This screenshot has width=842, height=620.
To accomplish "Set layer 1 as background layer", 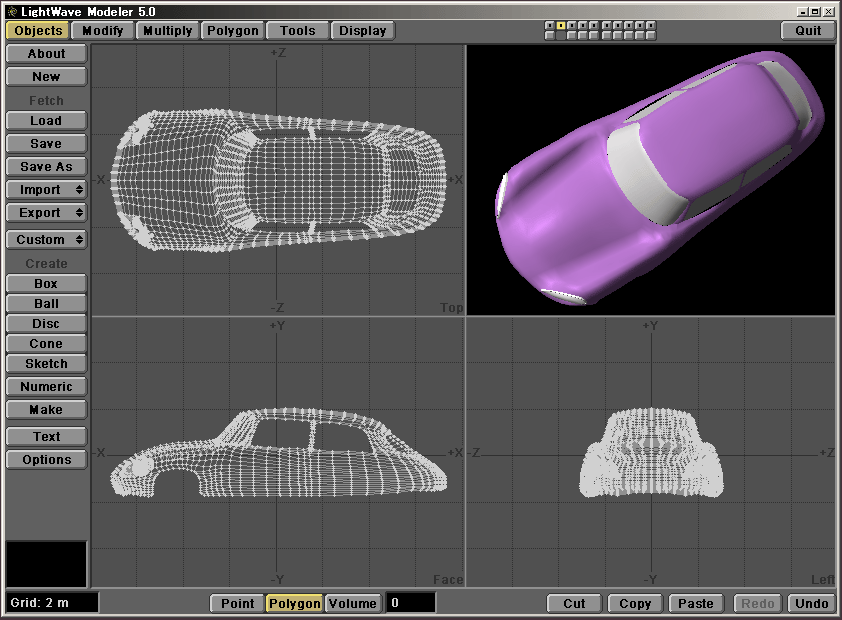I will [550, 36].
